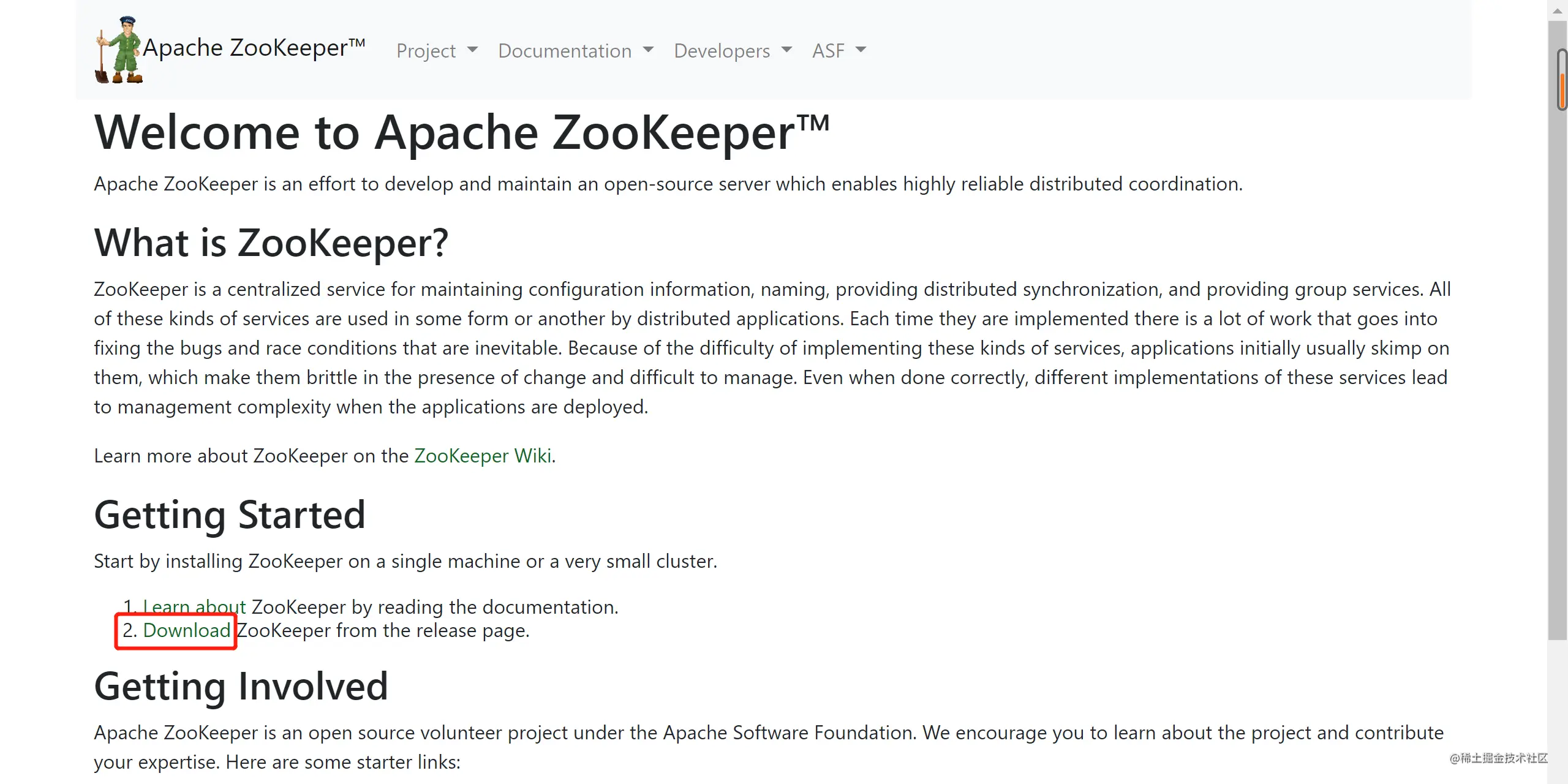This screenshot has height=784, width=1568.
Task: Open the Developers navigation menu
Action: [733, 50]
